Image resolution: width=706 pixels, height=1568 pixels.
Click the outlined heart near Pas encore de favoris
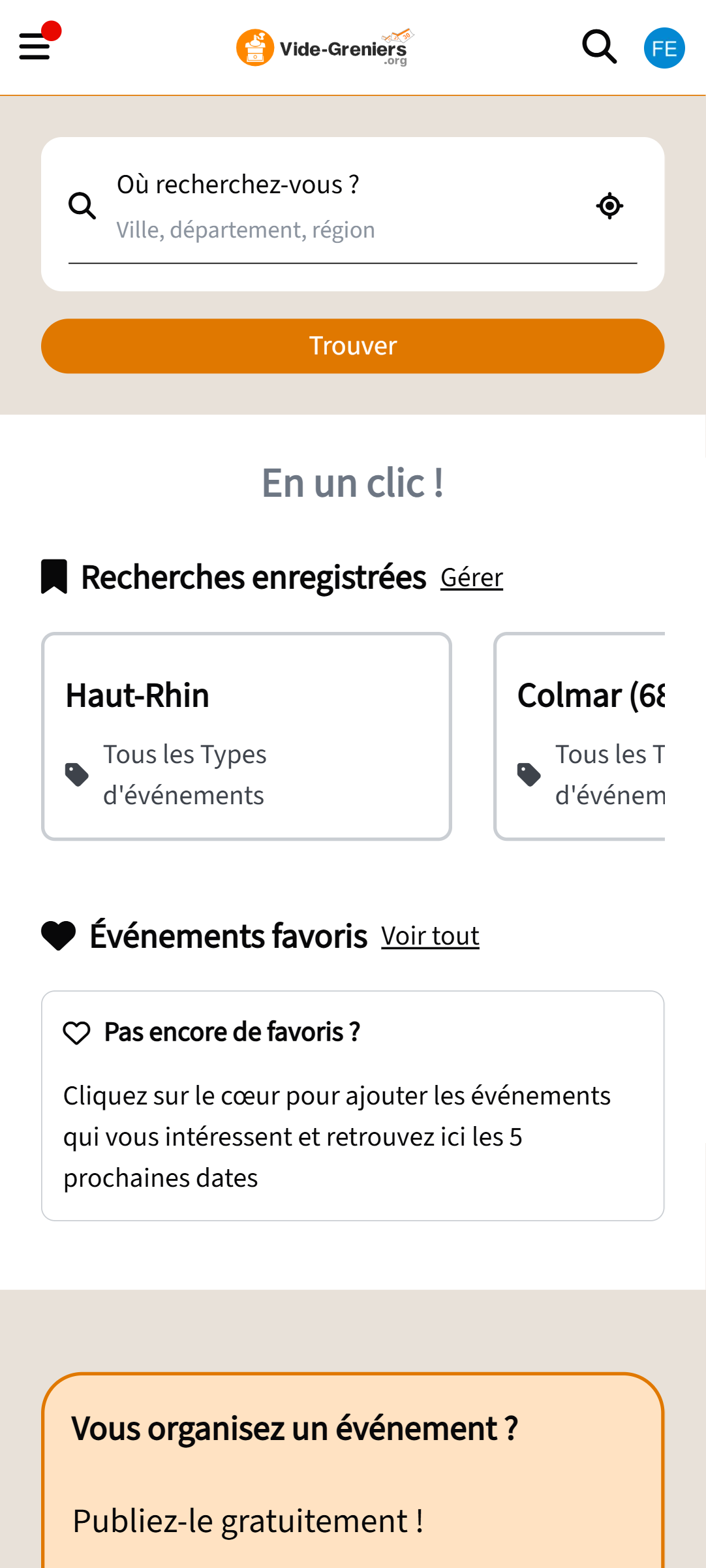tap(76, 1033)
